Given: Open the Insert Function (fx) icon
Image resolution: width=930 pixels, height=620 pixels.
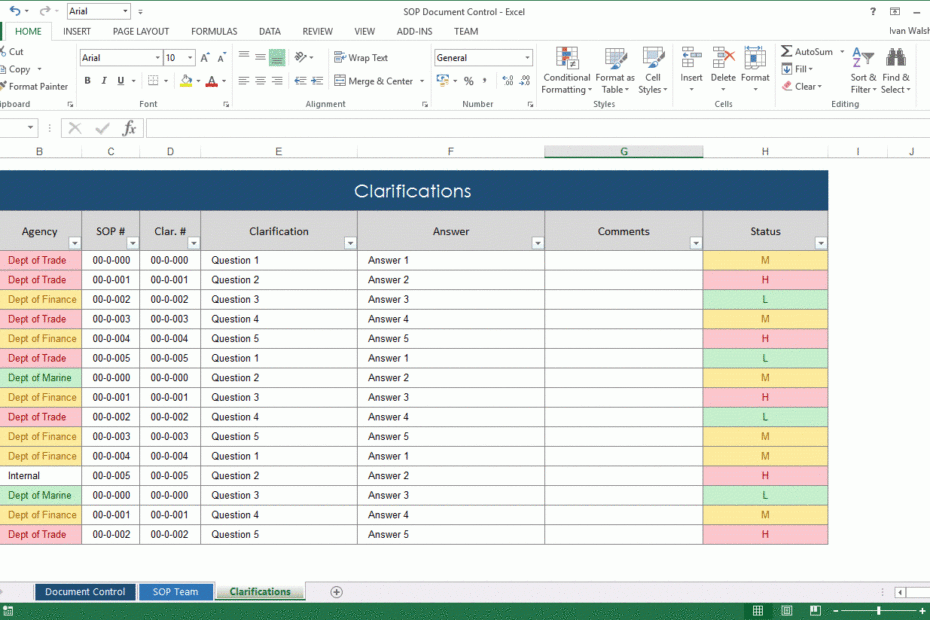Looking at the screenshot, I should (129, 128).
